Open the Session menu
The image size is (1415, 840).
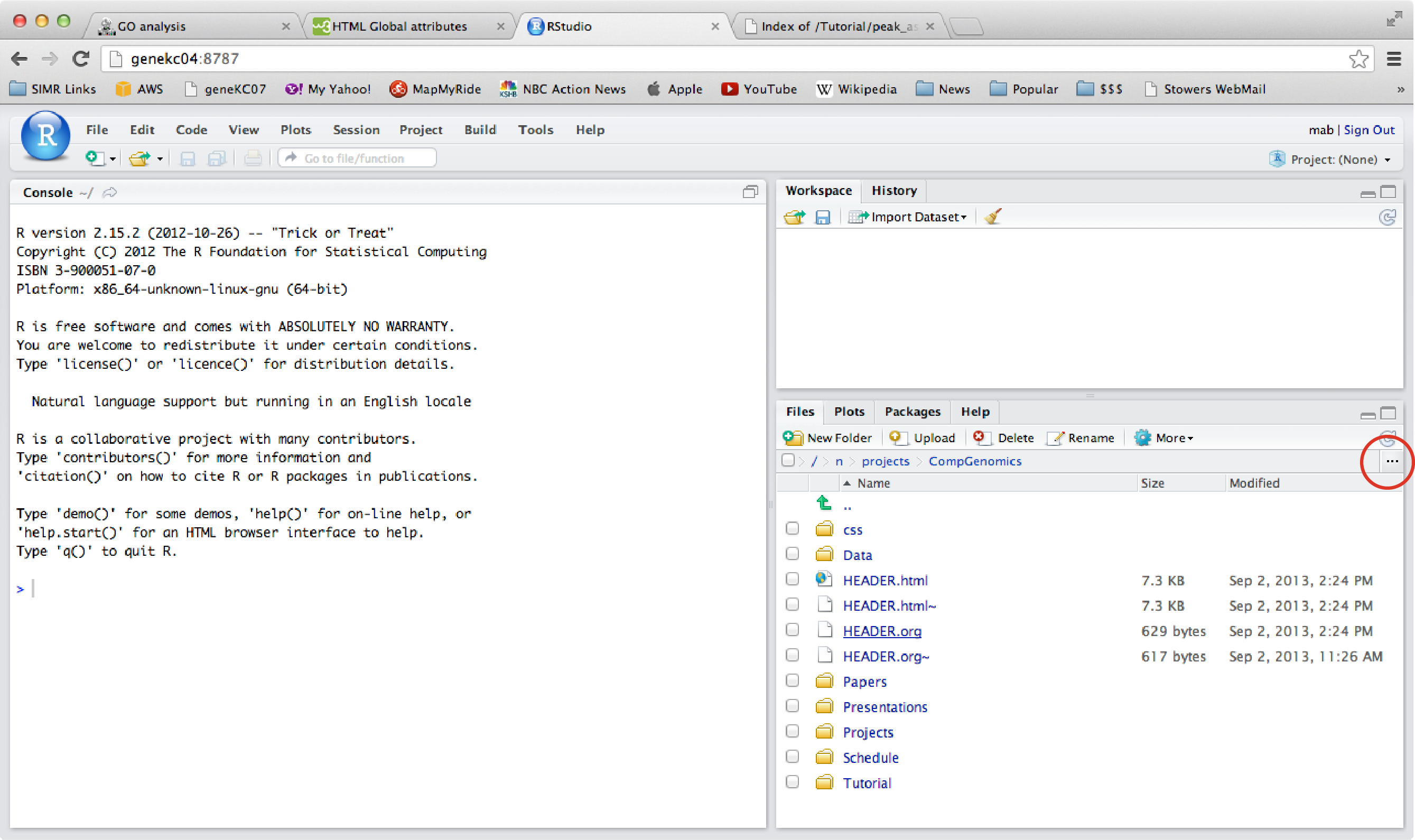356,129
